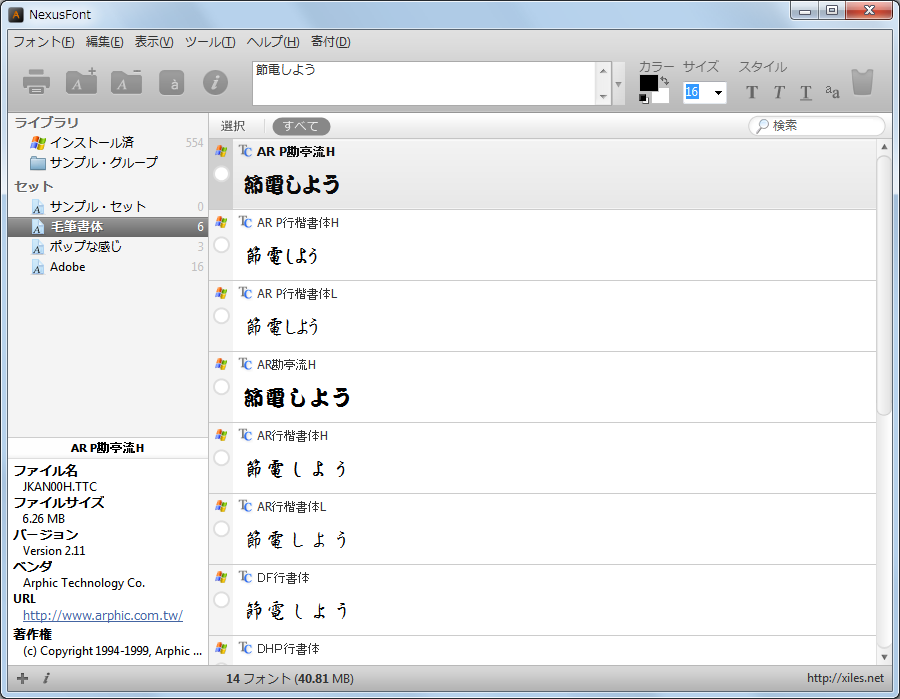The height and width of the screenshot is (699, 900).
Task: Open the ツール menu
Action: click(x=210, y=42)
